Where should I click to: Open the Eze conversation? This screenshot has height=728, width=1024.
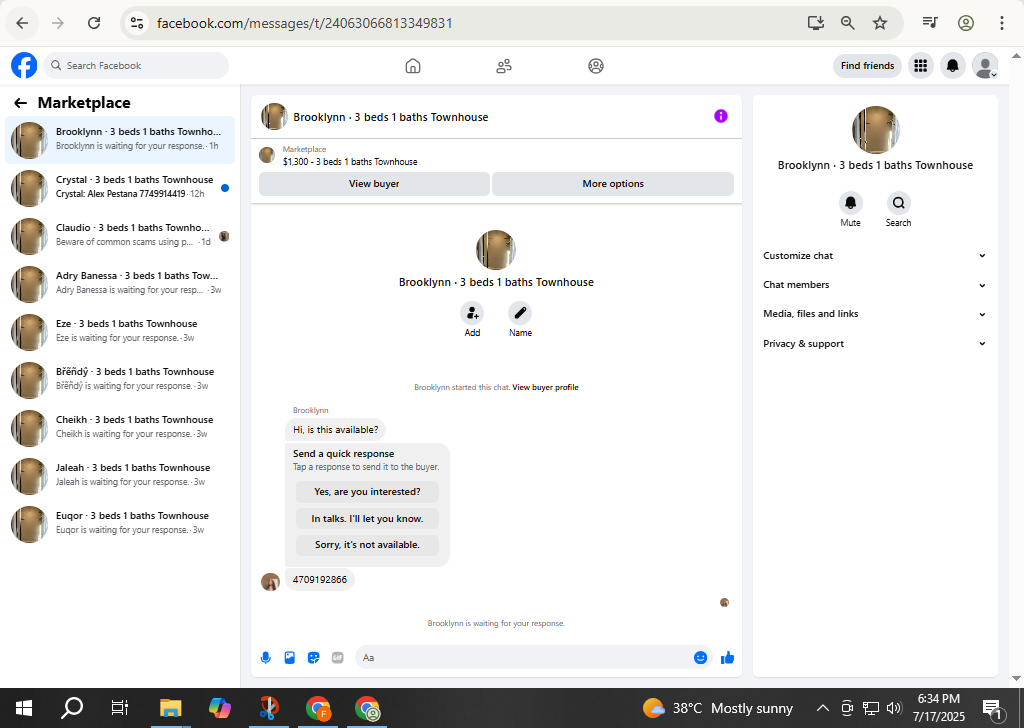click(x=120, y=332)
